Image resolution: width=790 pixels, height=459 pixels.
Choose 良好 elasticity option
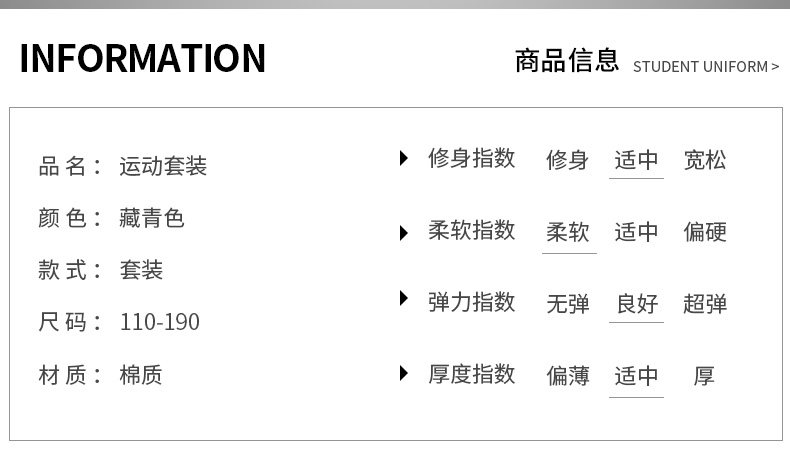point(637,304)
